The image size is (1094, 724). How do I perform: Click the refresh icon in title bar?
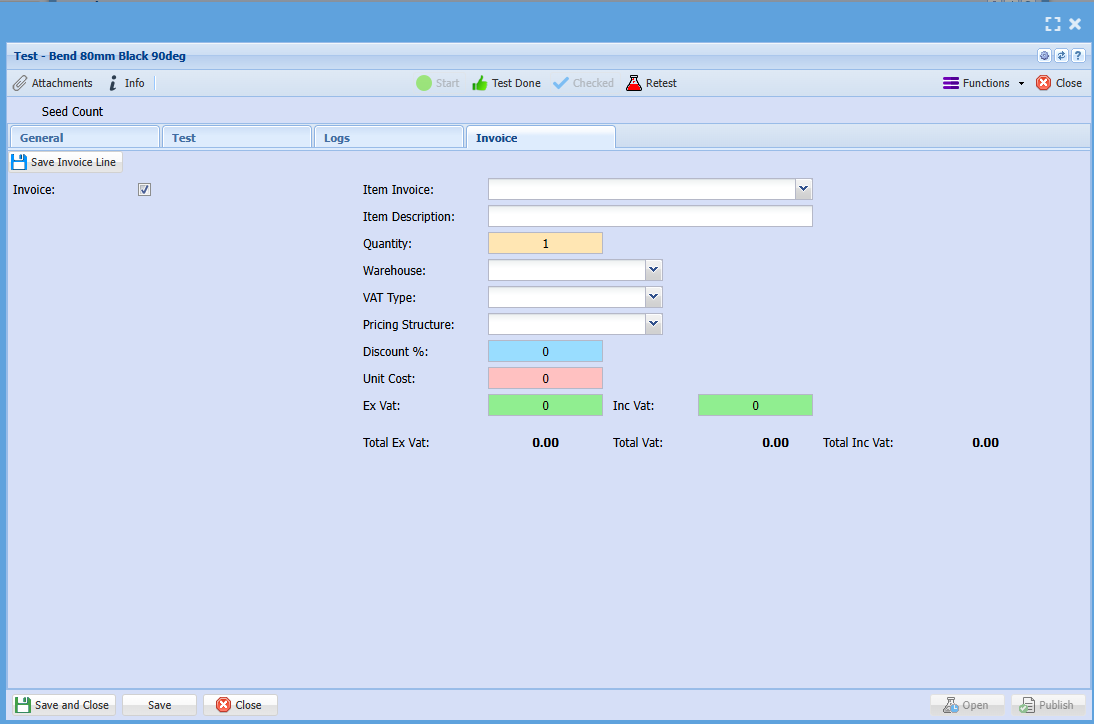pos(1061,56)
